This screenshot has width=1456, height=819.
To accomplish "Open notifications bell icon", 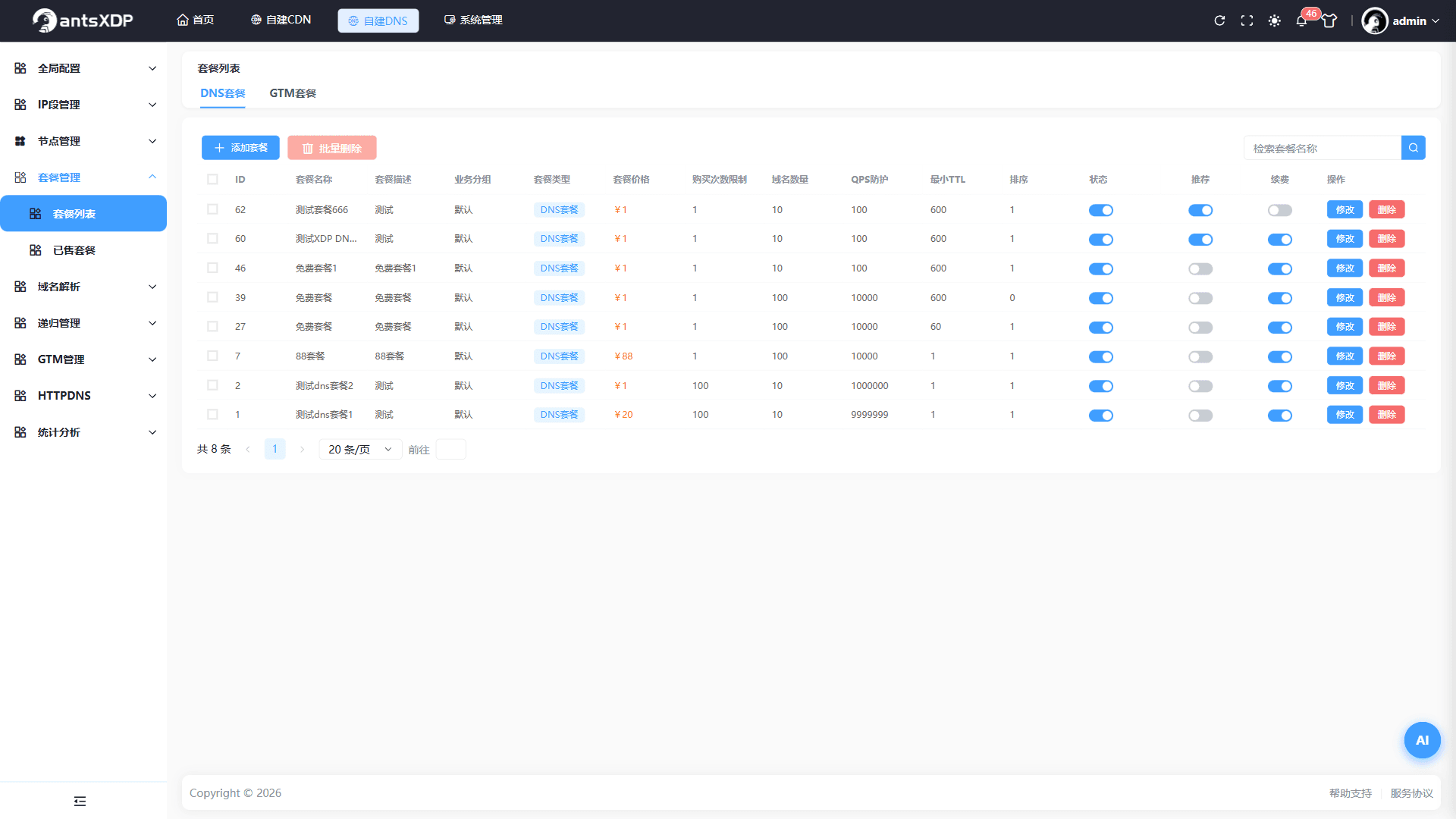I will 1301,20.
